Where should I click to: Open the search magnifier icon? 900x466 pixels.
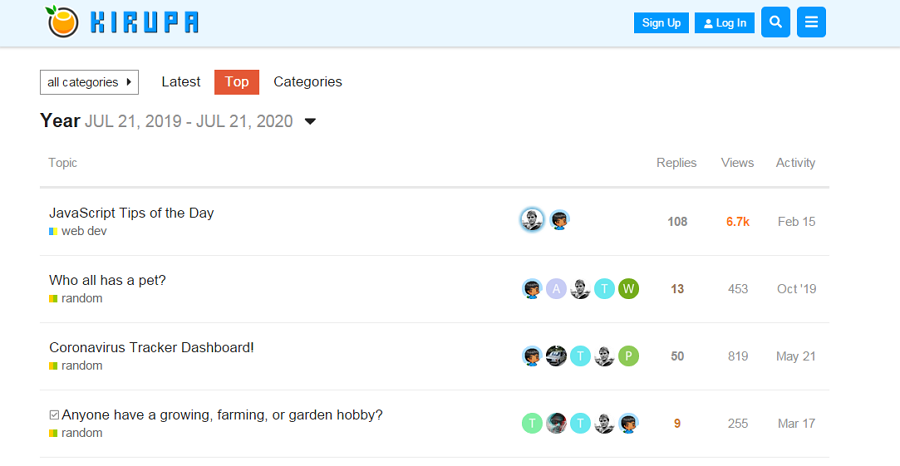pos(775,22)
